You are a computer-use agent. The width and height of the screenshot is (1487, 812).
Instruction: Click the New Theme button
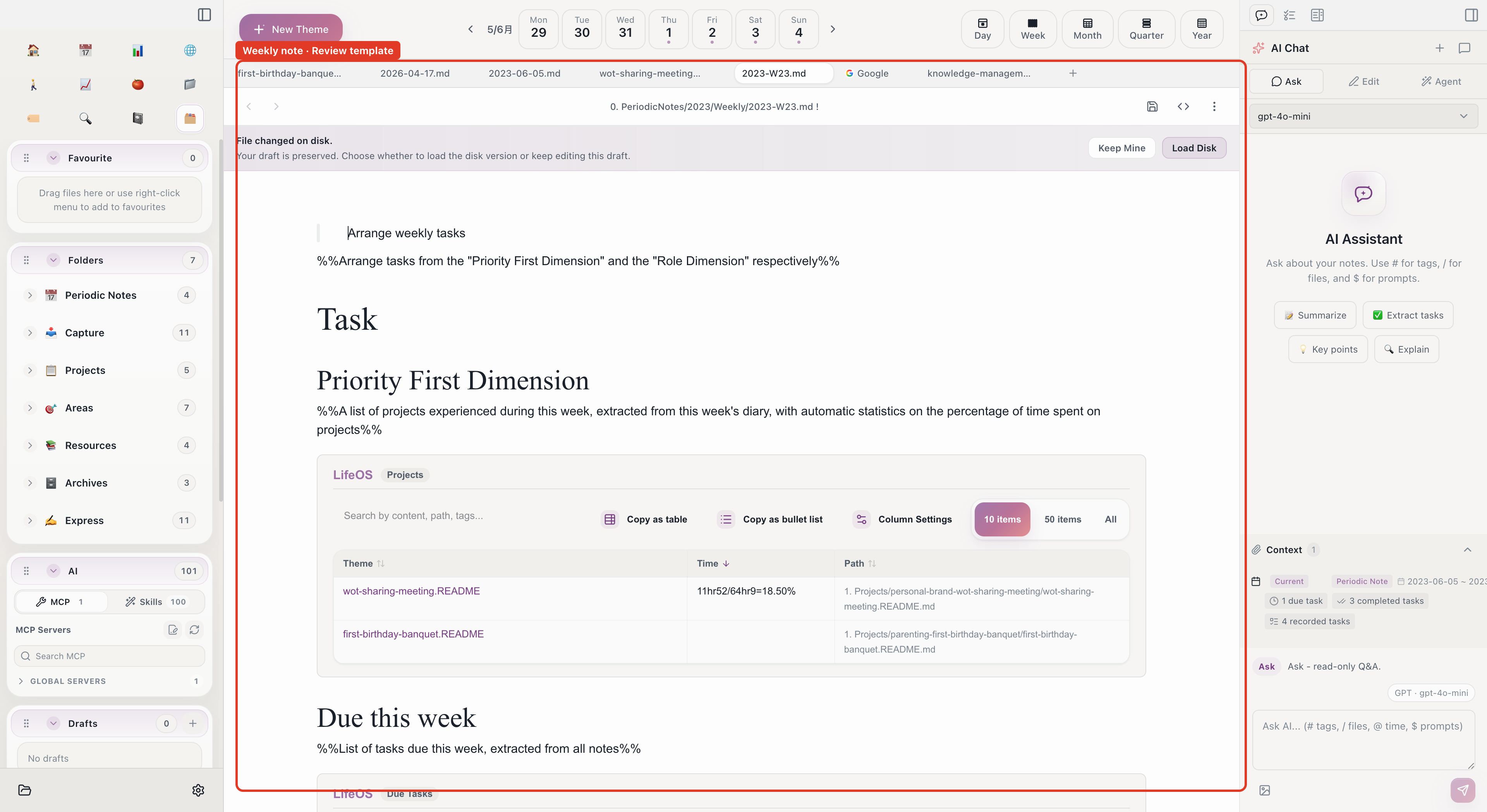click(291, 29)
